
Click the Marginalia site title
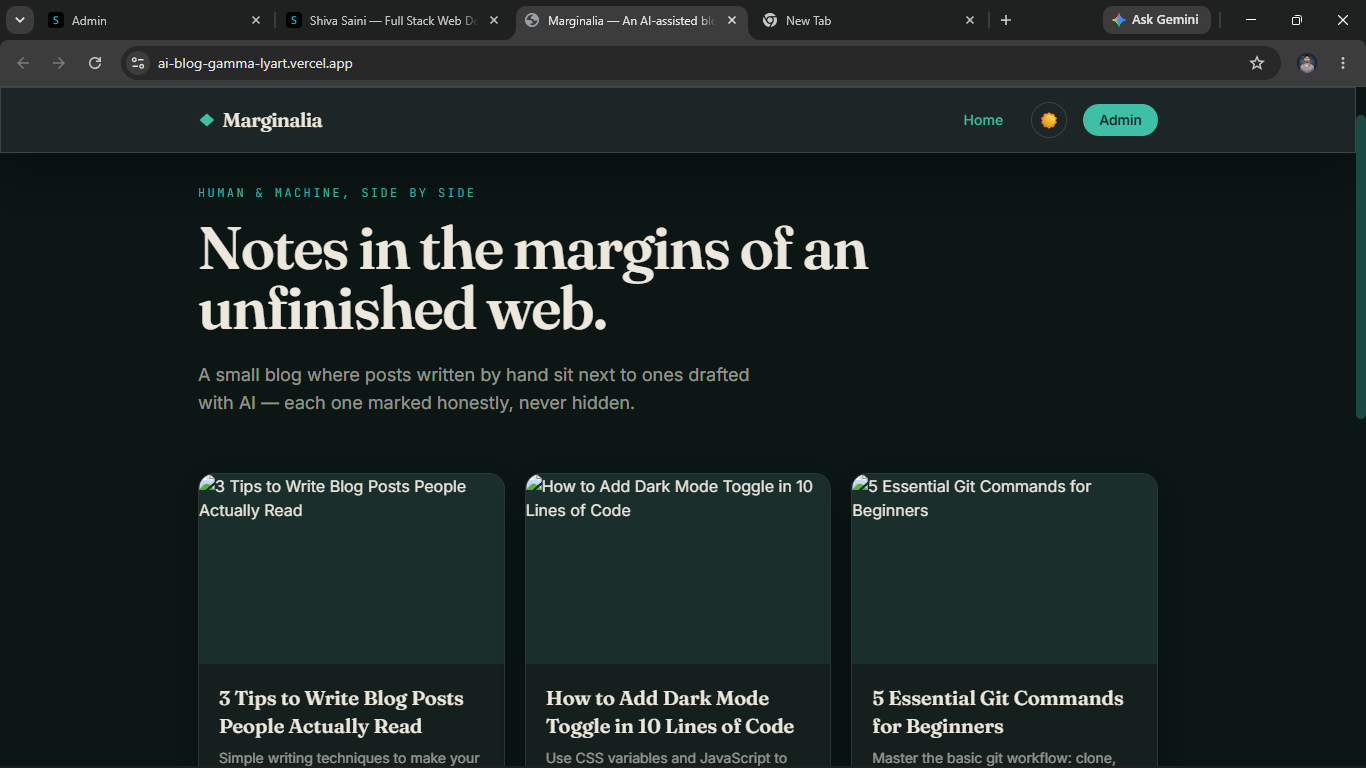pyautogui.click(x=272, y=120)
